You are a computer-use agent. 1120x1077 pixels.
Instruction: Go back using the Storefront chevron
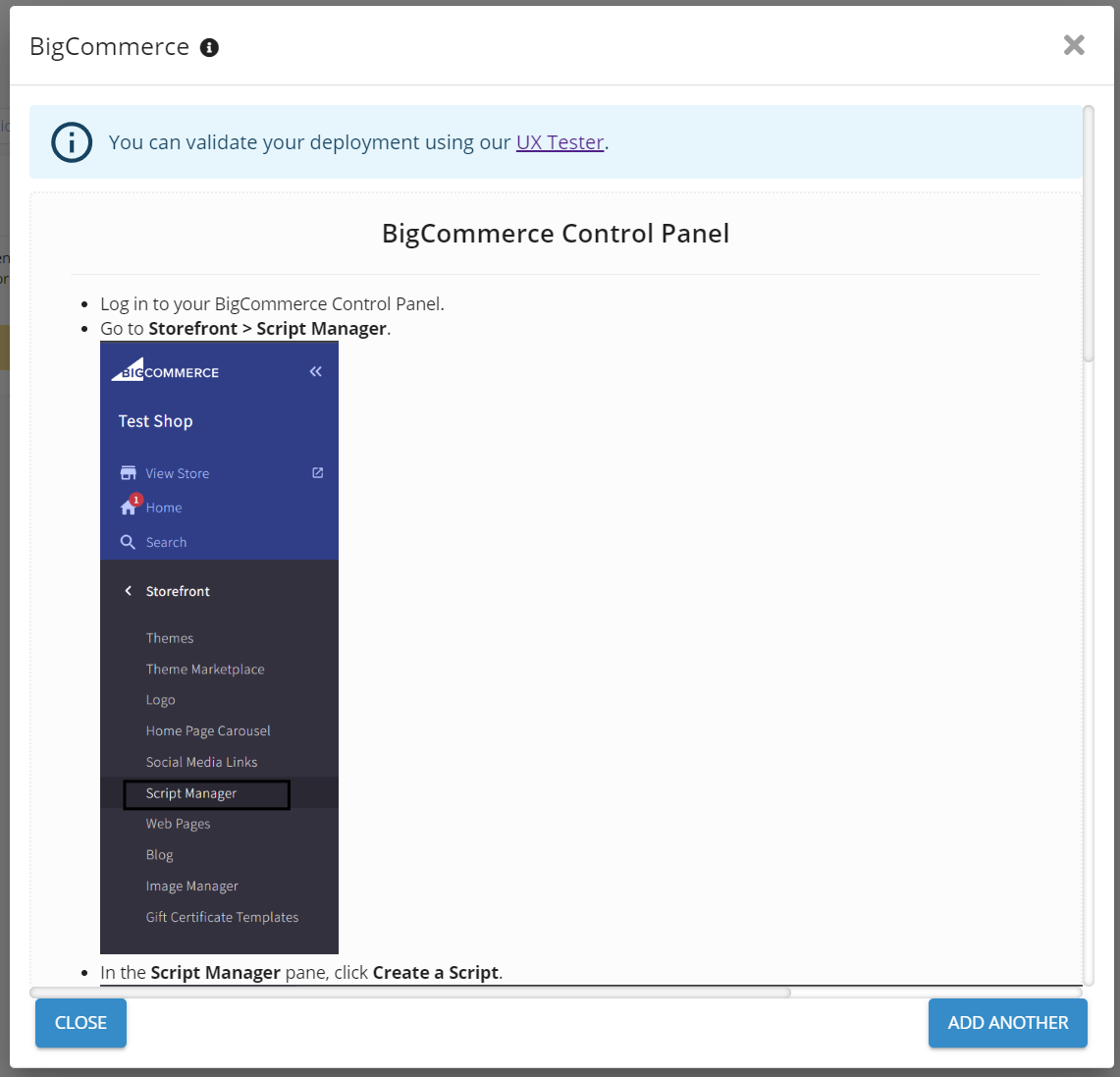tap(128, 591)
